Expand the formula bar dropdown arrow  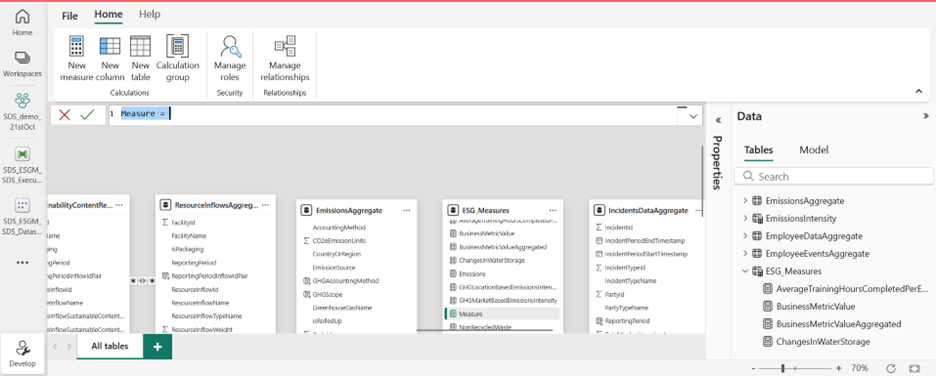693,116
